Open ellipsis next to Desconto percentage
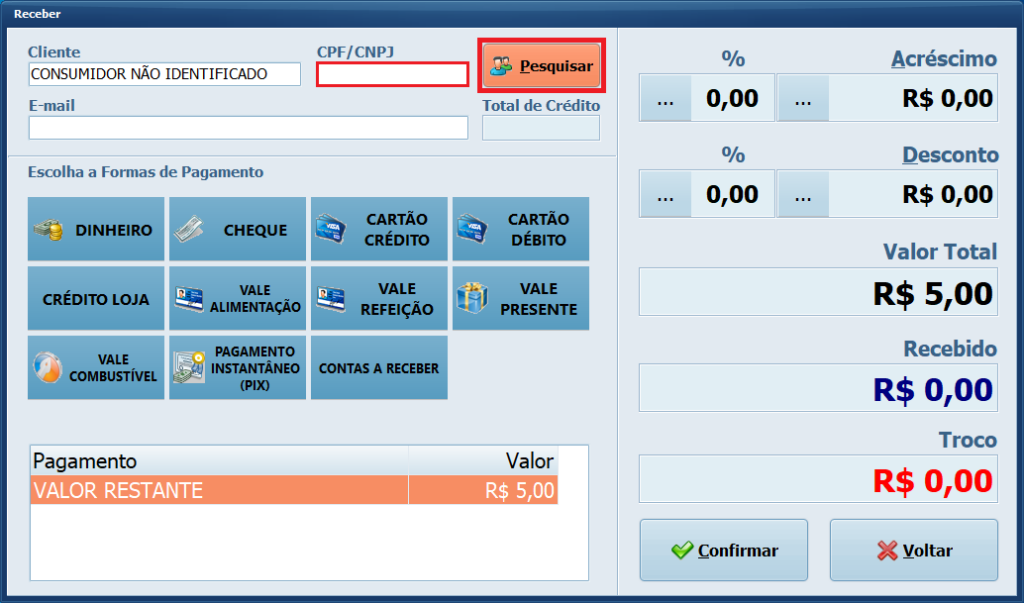 (x=665, y=194)
